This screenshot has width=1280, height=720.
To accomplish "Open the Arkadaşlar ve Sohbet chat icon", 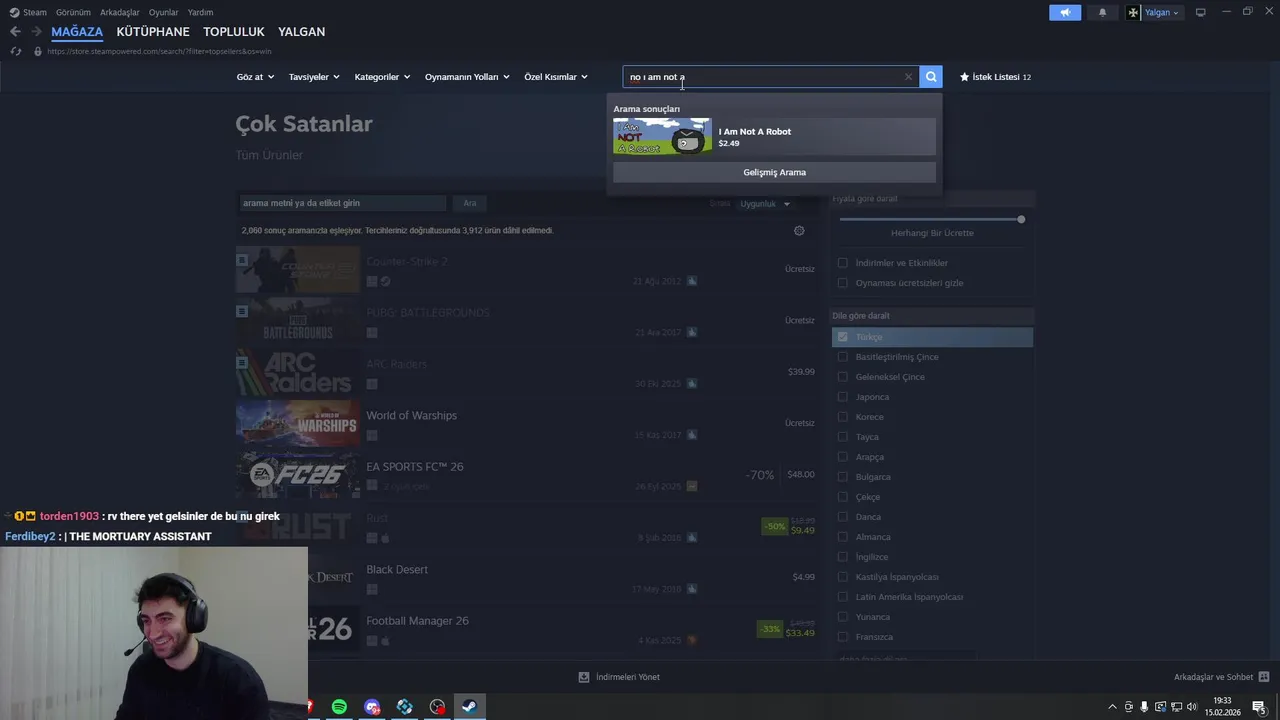I will (x=1264, y=677).
